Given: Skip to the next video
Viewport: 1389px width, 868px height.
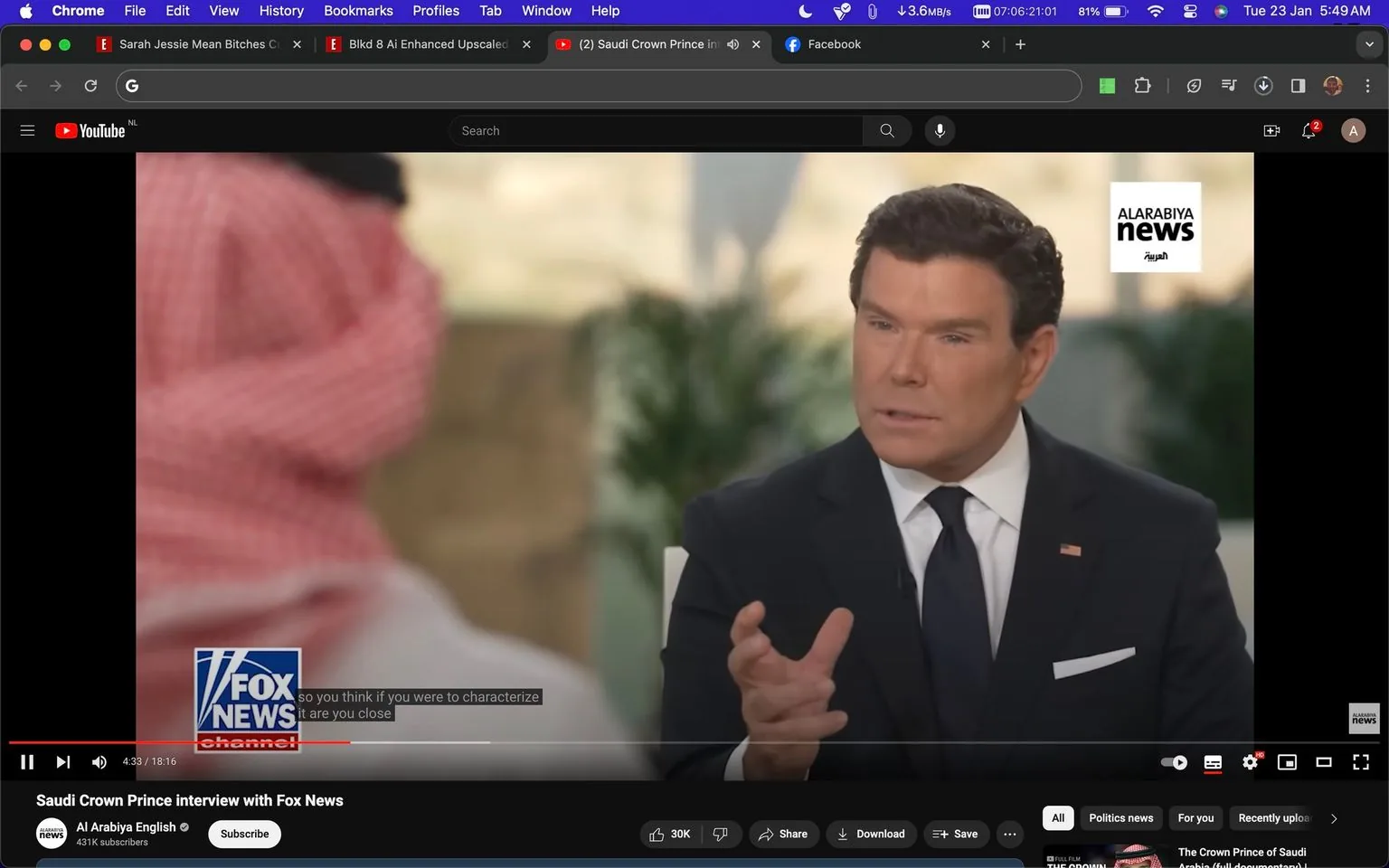Looking at the screenshot, I should [x=61, y=761].
